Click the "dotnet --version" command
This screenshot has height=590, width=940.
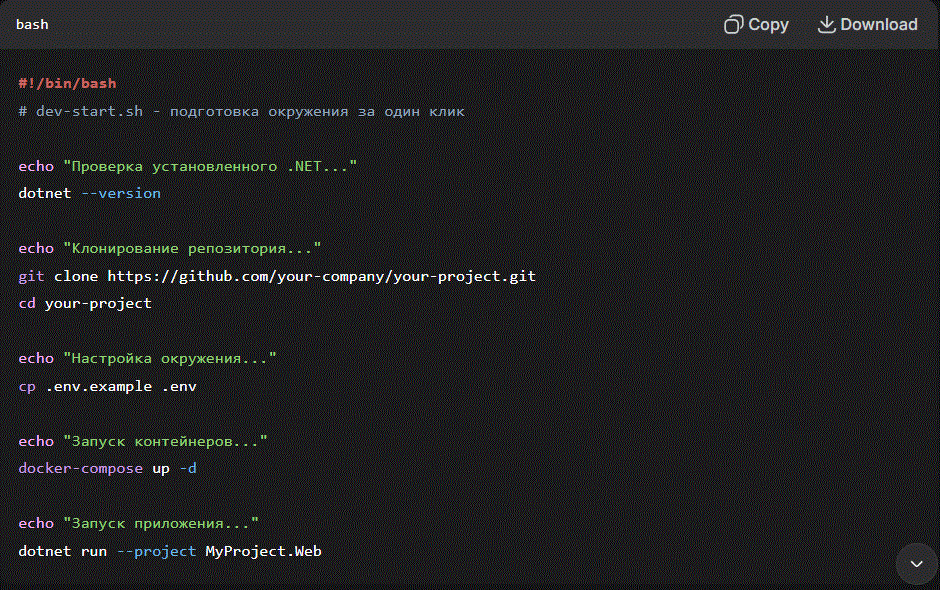pos(90,192)
